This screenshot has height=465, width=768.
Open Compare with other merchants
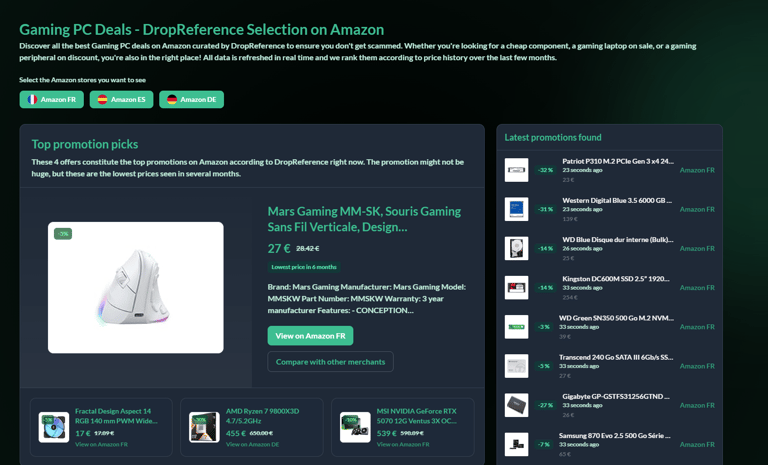tap(331, 362)
